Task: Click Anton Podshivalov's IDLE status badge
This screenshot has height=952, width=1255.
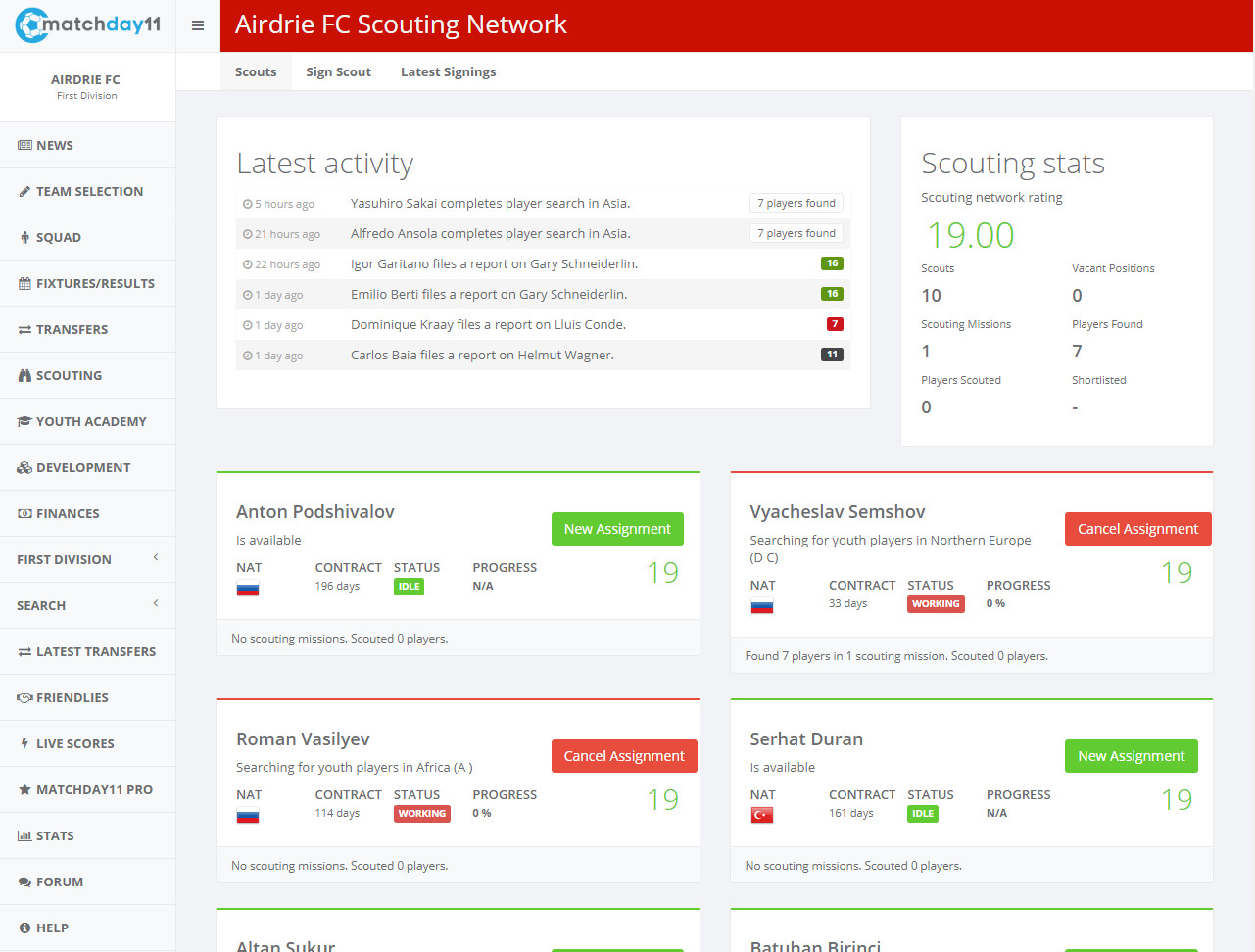Action: point(409,587)
